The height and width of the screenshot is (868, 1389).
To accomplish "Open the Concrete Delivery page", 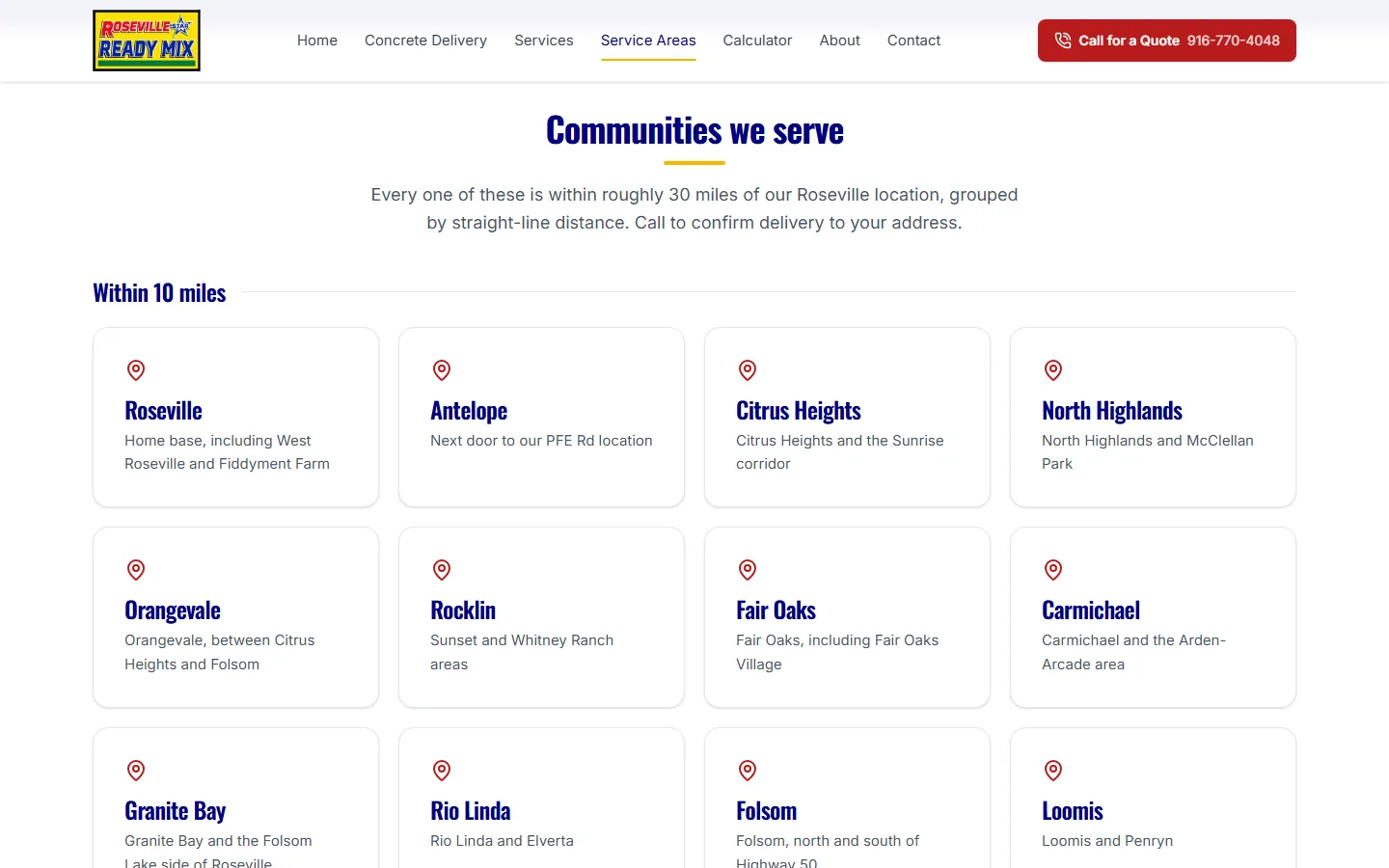I will (x=425, y=41).
